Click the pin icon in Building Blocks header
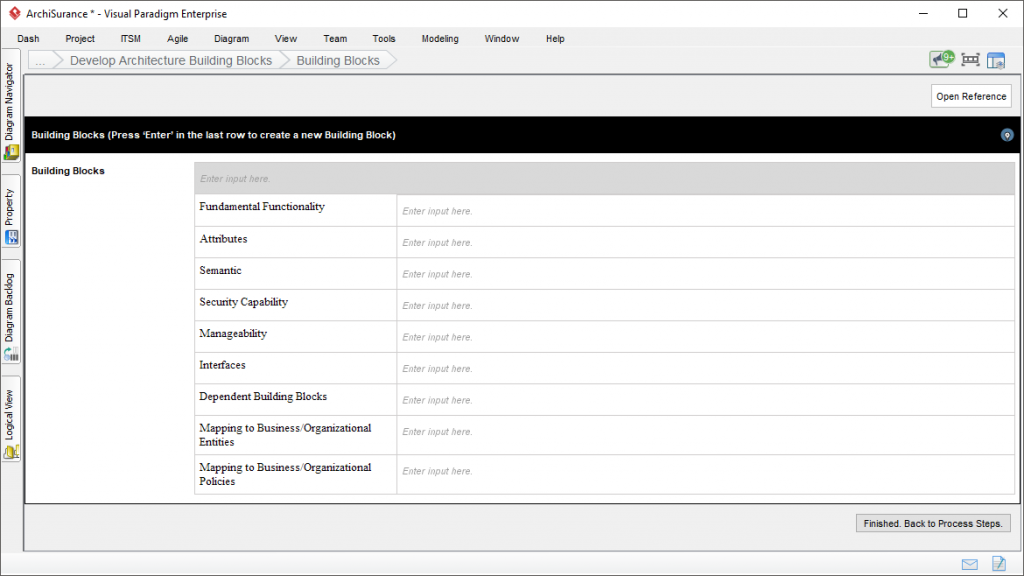This screenshot has height=576, width=1024. (x=1007, y=135)
